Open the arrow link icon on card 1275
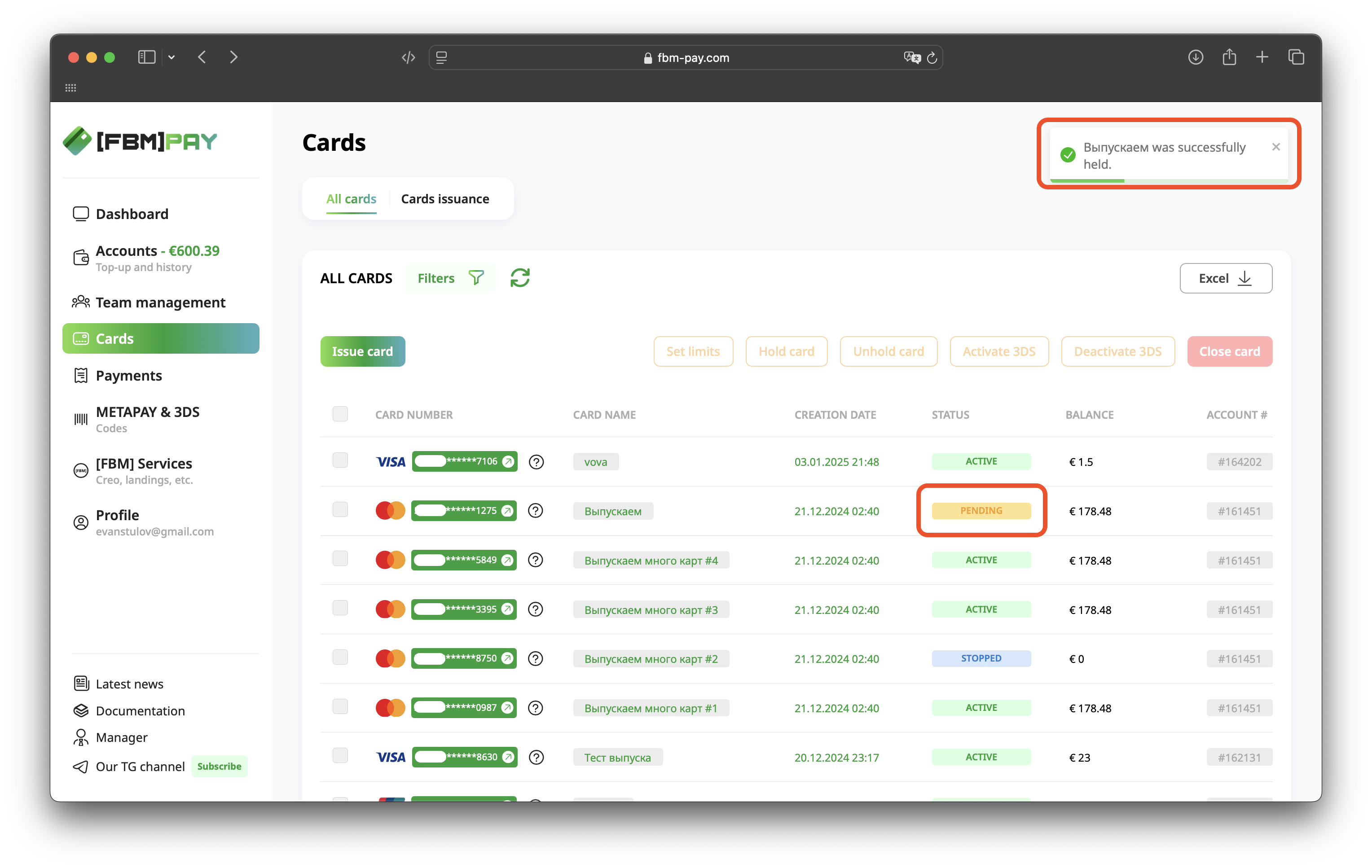Screen dimensions: 1372x868 click(x=506, y=511)
